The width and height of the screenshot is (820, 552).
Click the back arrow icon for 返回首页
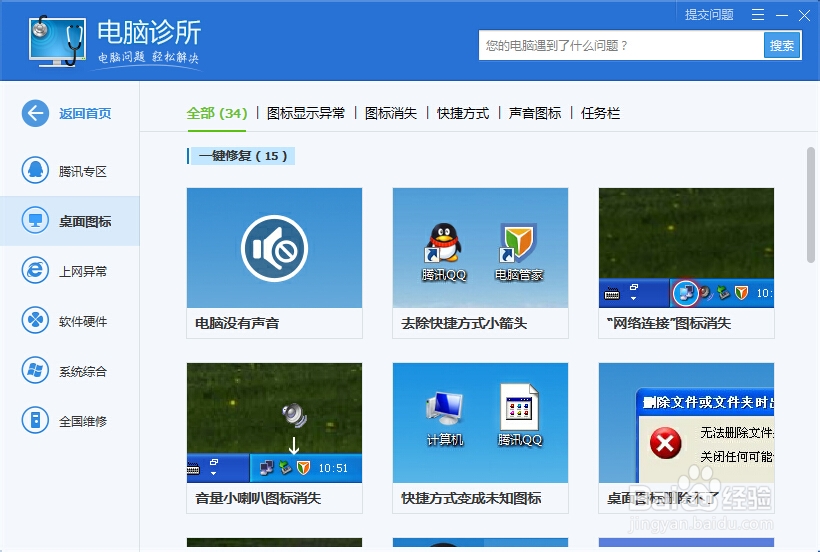click(35, 113)
